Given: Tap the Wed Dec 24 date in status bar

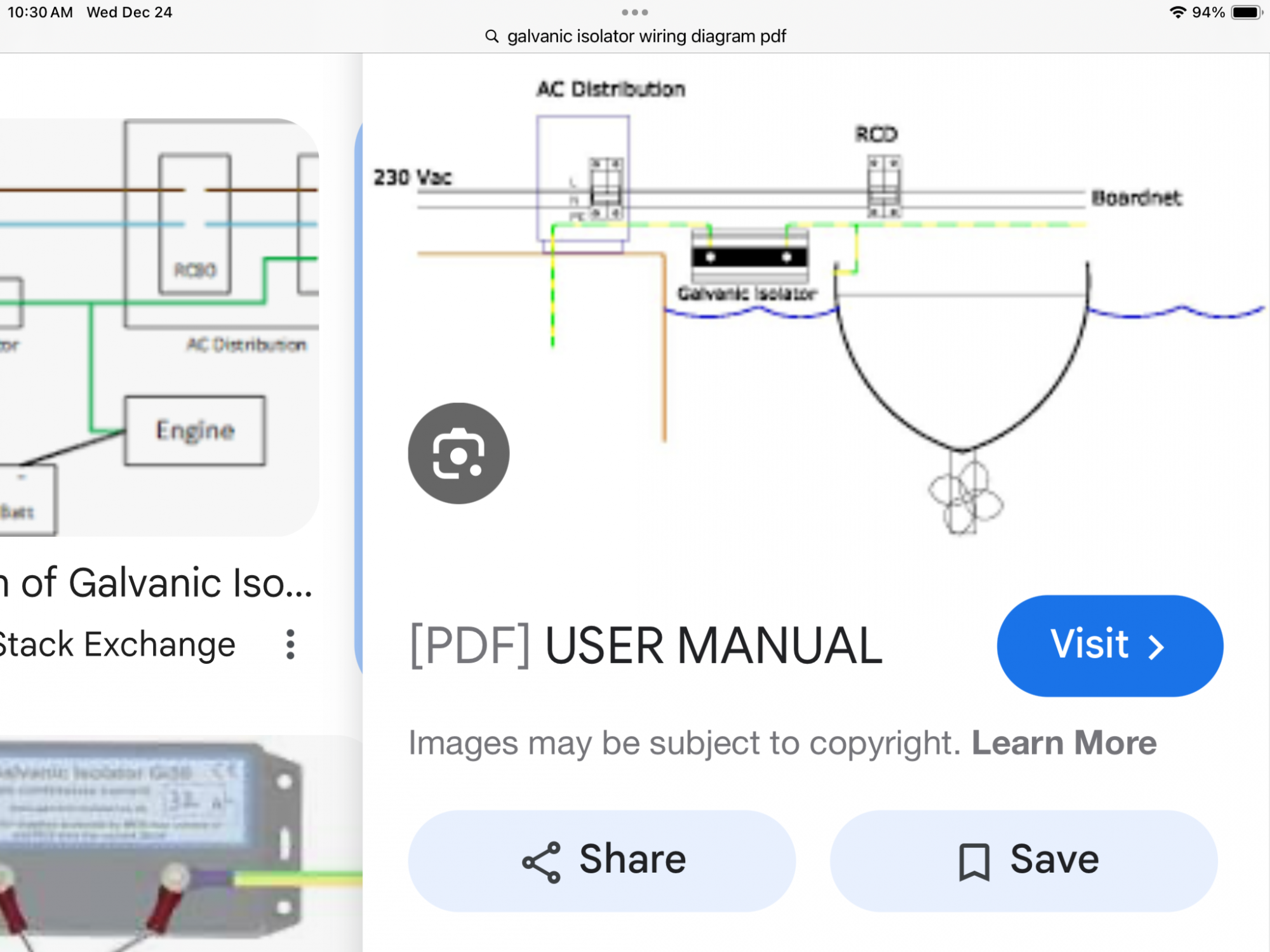Looking at the screenshot, I should tap(130, 13).
